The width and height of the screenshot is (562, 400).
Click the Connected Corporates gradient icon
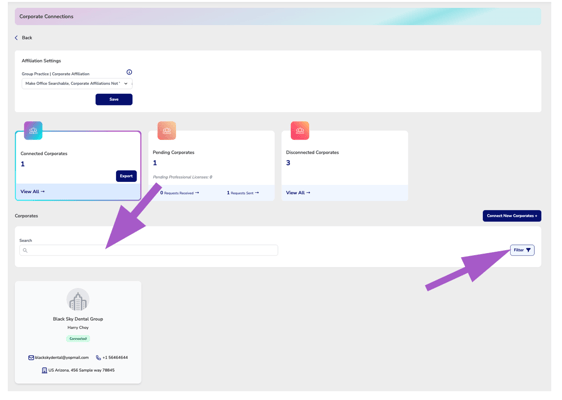33,130
